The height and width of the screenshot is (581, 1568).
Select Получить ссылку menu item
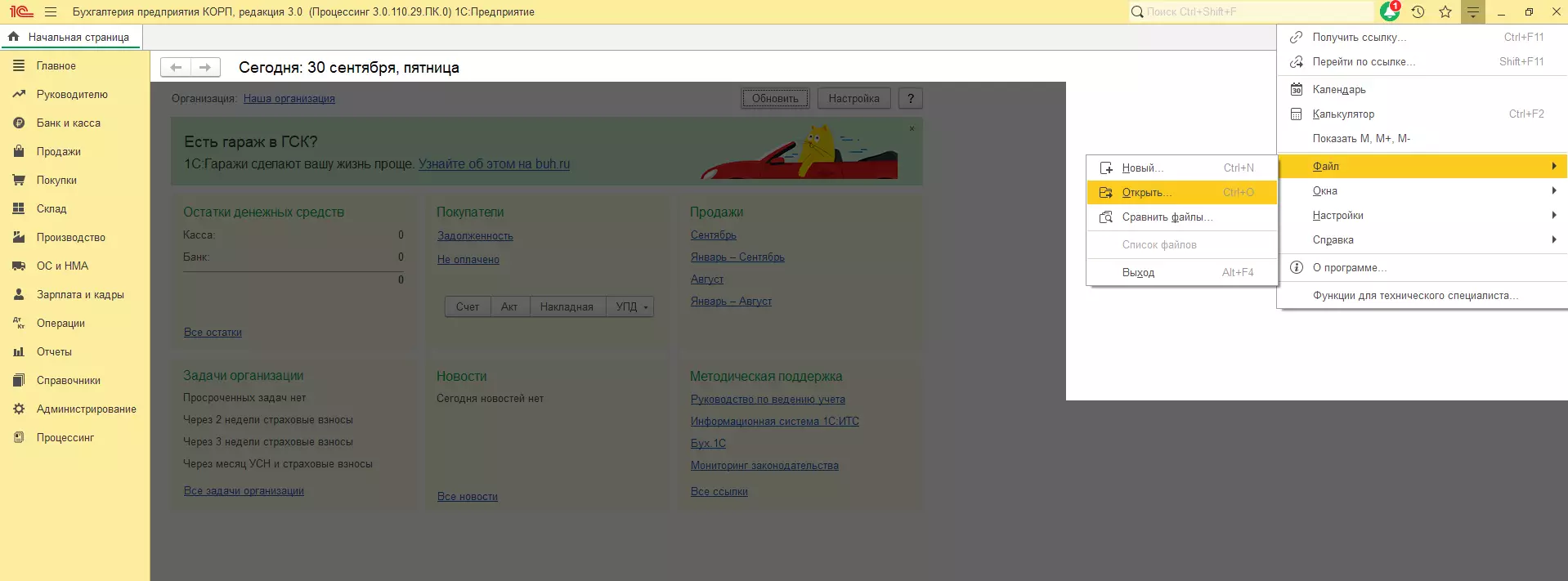[x=1422, y=38]
